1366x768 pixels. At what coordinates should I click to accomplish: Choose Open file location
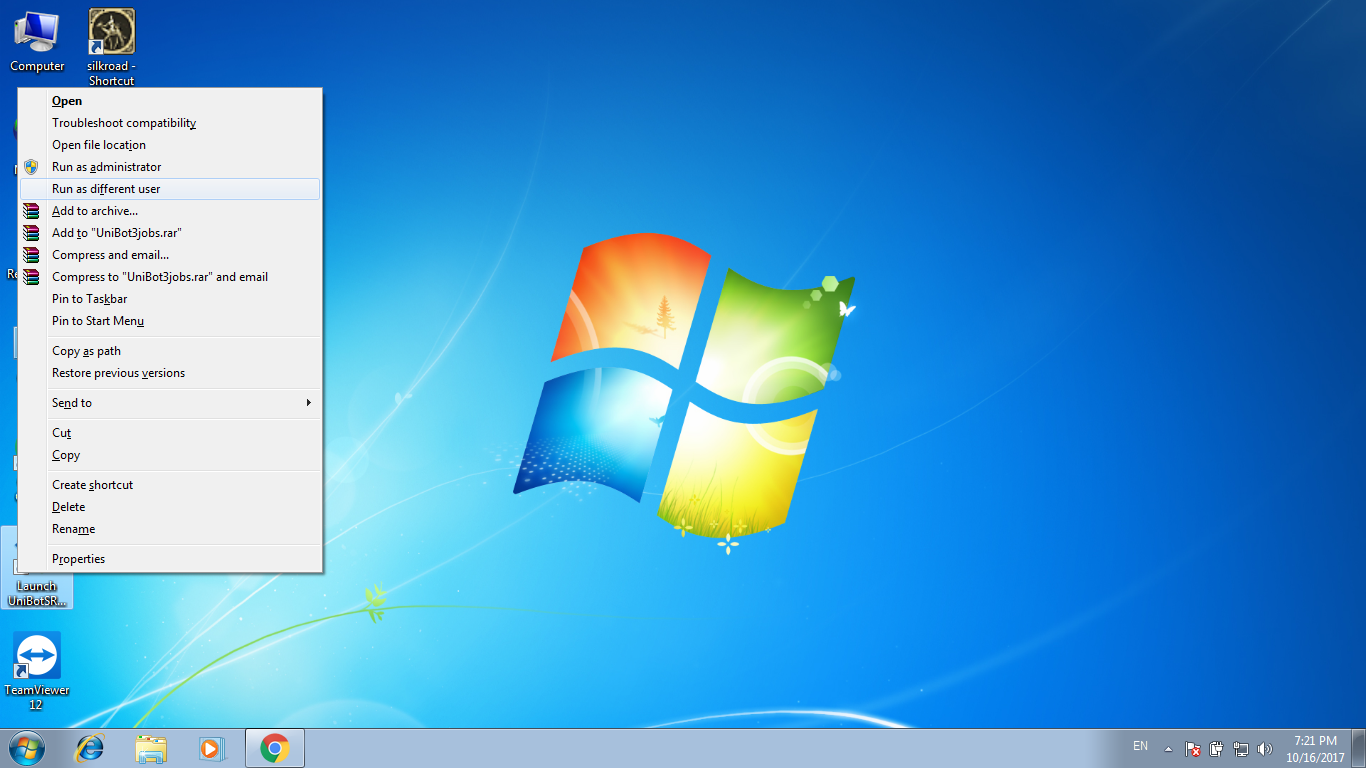click(170, 145)
